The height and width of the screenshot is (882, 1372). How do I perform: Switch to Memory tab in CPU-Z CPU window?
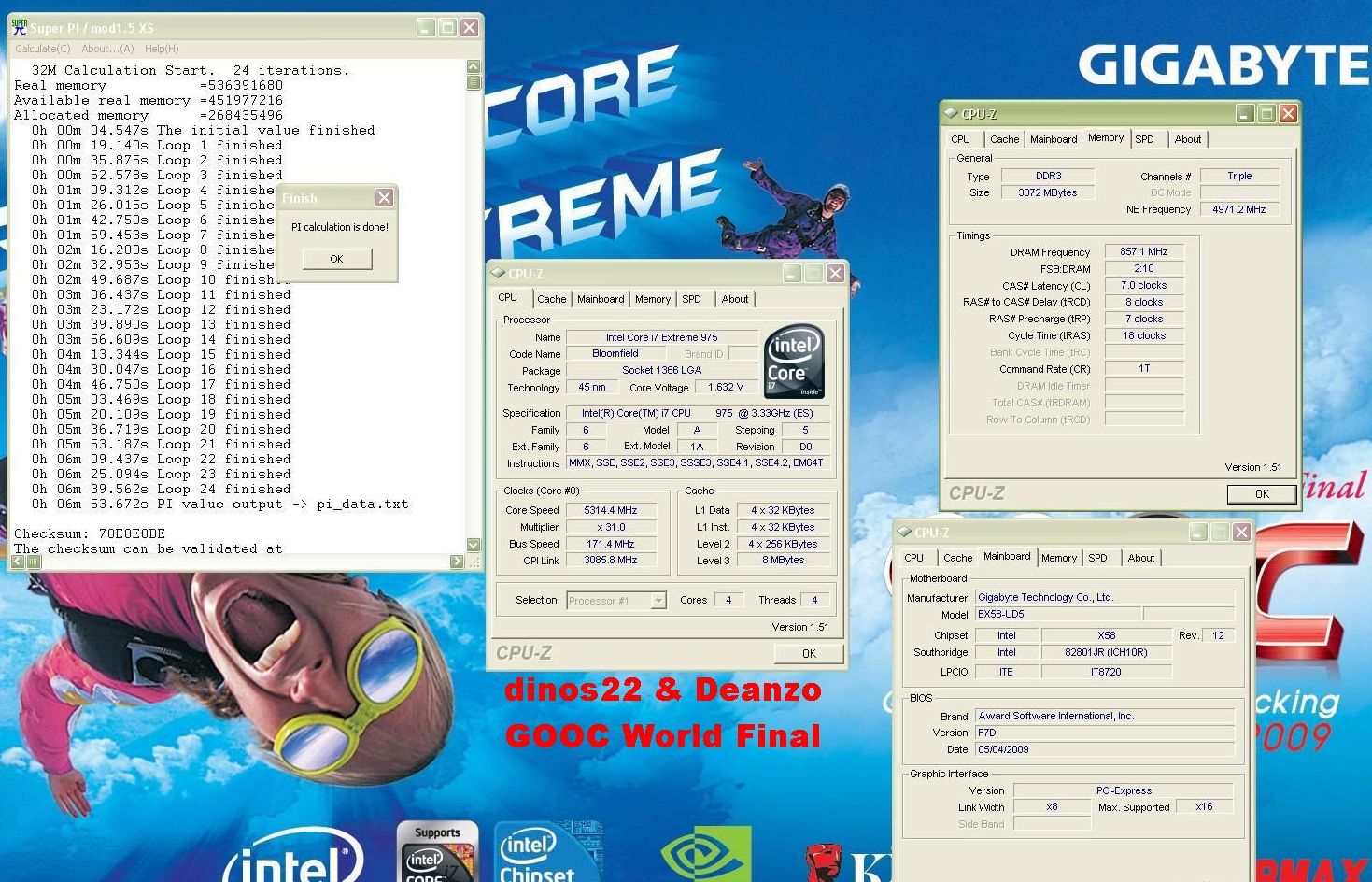(653, 299)
